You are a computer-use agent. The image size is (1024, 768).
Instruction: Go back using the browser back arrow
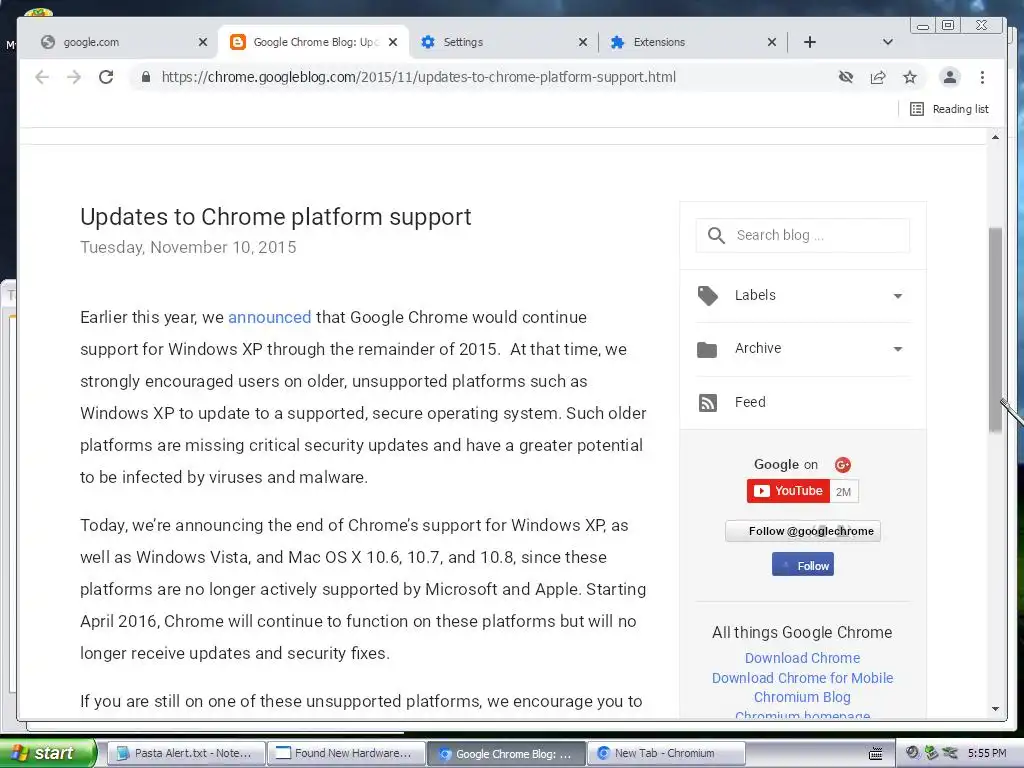click(x=42, y=77)
